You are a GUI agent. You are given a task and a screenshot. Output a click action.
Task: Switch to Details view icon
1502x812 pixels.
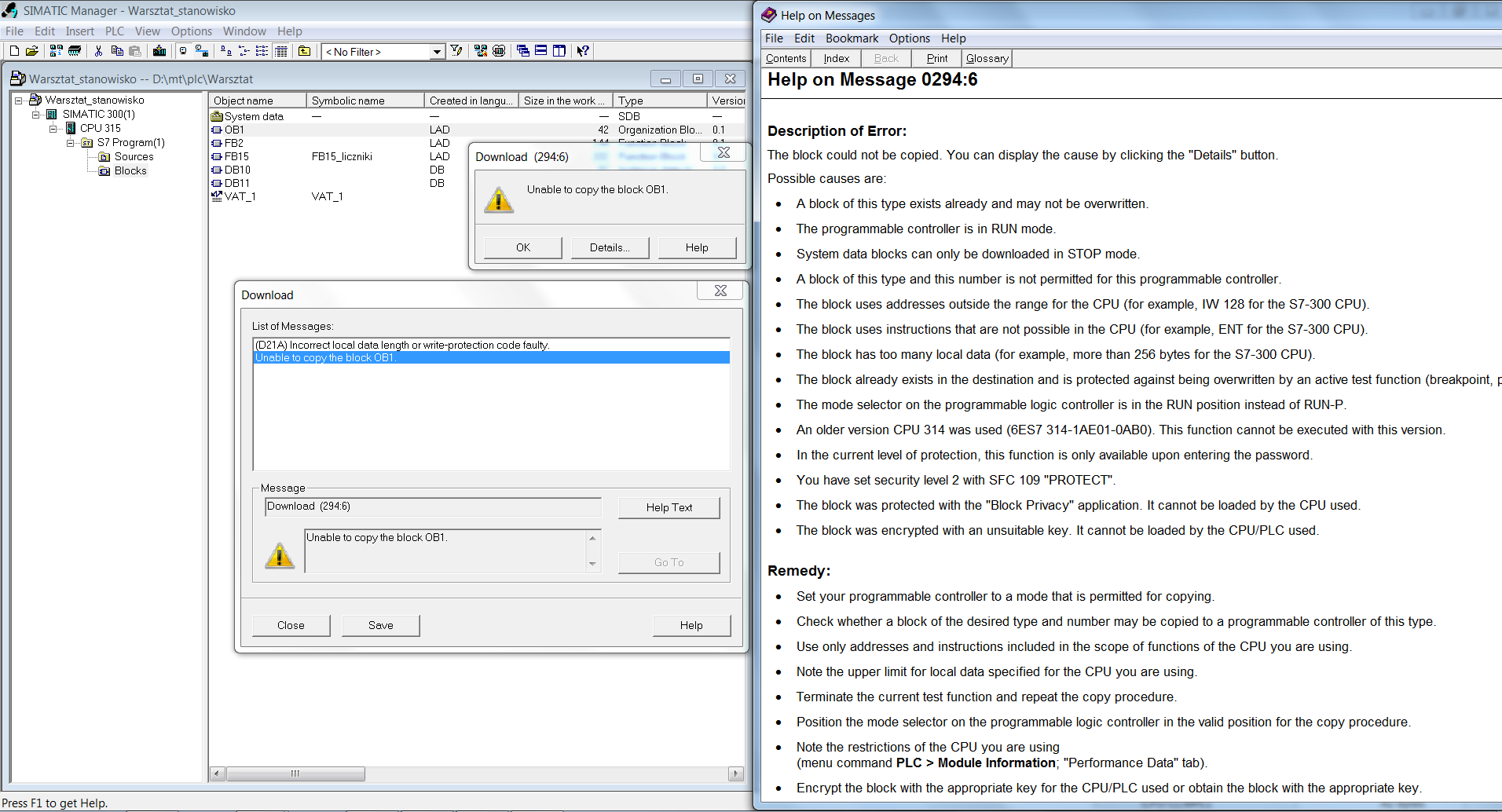pyautogui.click(x=281, y=51)
